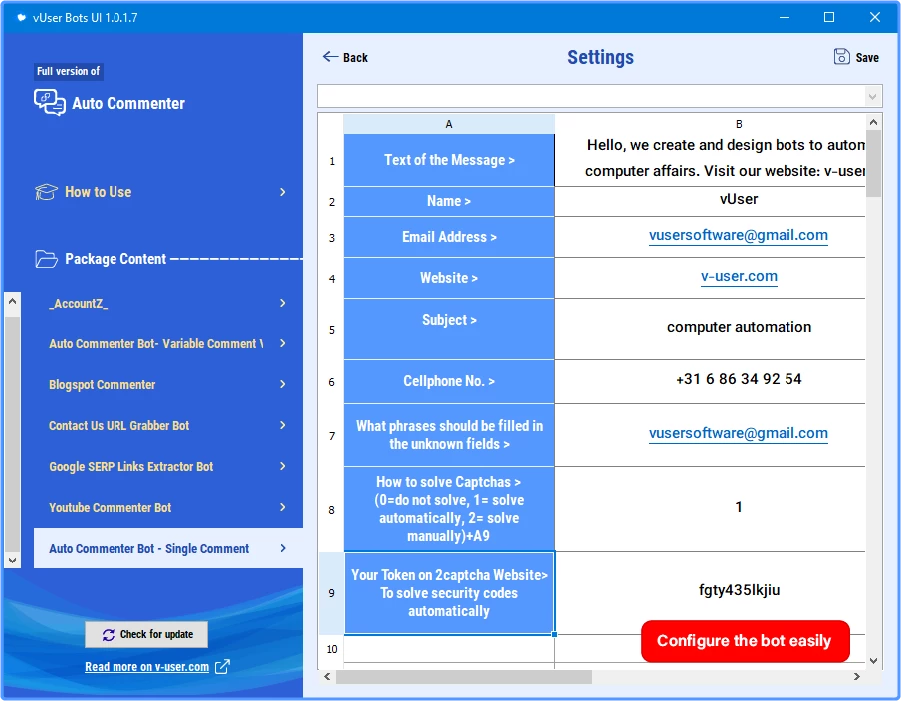901x701 pixels.
Task: Click the Save floppy disk icon
Action: click(841, 56)
